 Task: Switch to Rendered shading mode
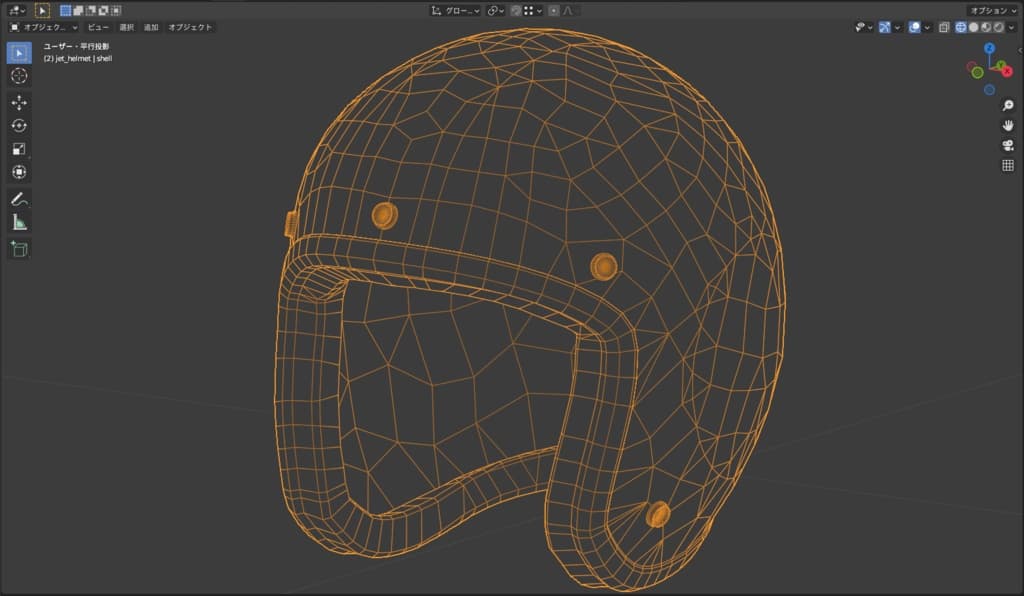999,27
